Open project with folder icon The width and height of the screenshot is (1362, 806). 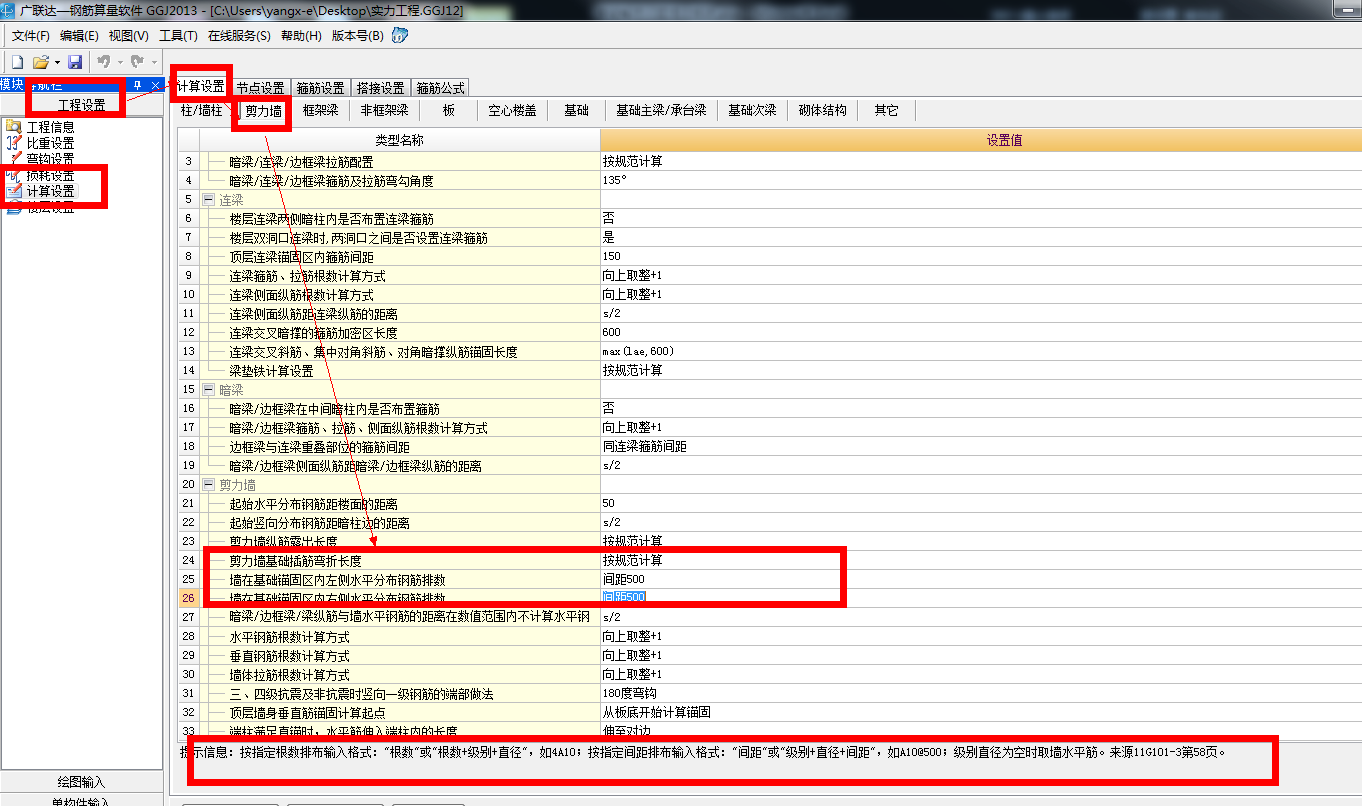pos(41,62)
